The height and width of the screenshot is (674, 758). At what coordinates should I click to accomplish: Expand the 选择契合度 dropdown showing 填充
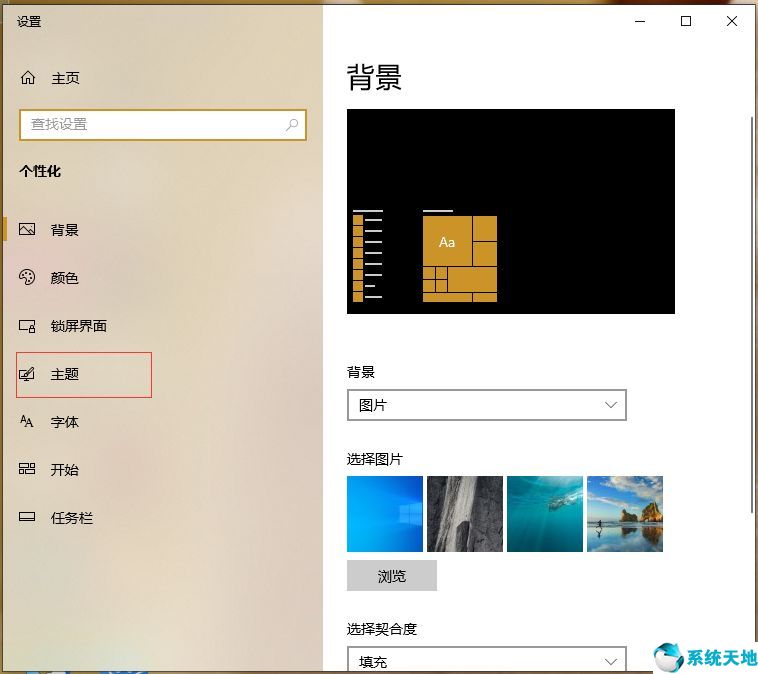tap(487, 659)
